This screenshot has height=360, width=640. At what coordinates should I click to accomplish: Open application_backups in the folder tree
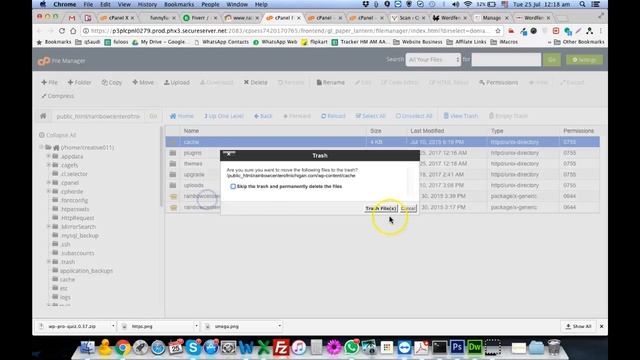pos(86,271)
